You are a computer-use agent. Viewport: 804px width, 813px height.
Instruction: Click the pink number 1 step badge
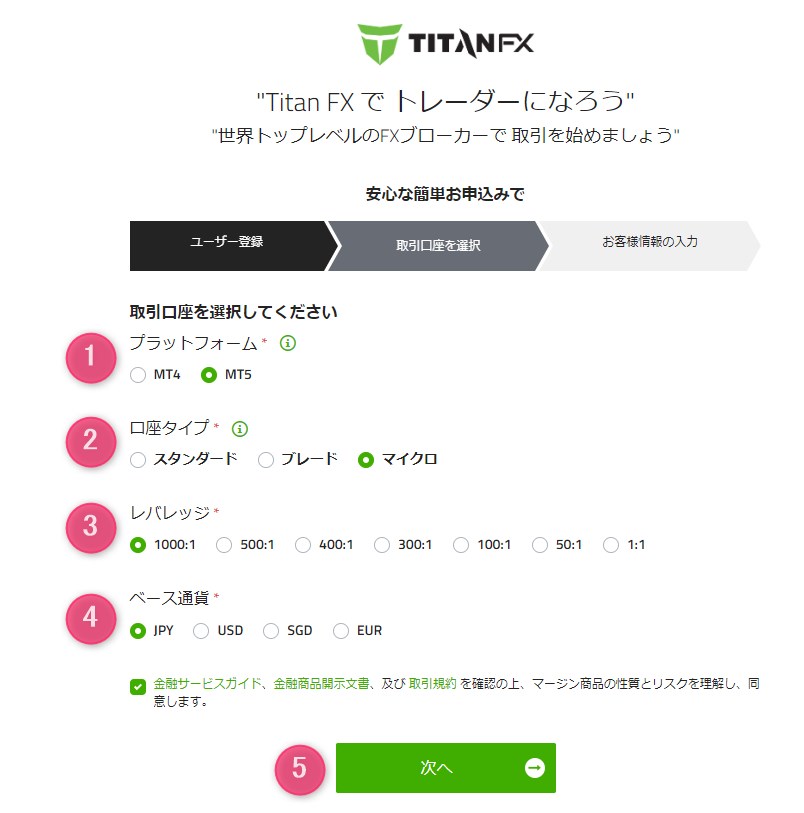point(89,357)
